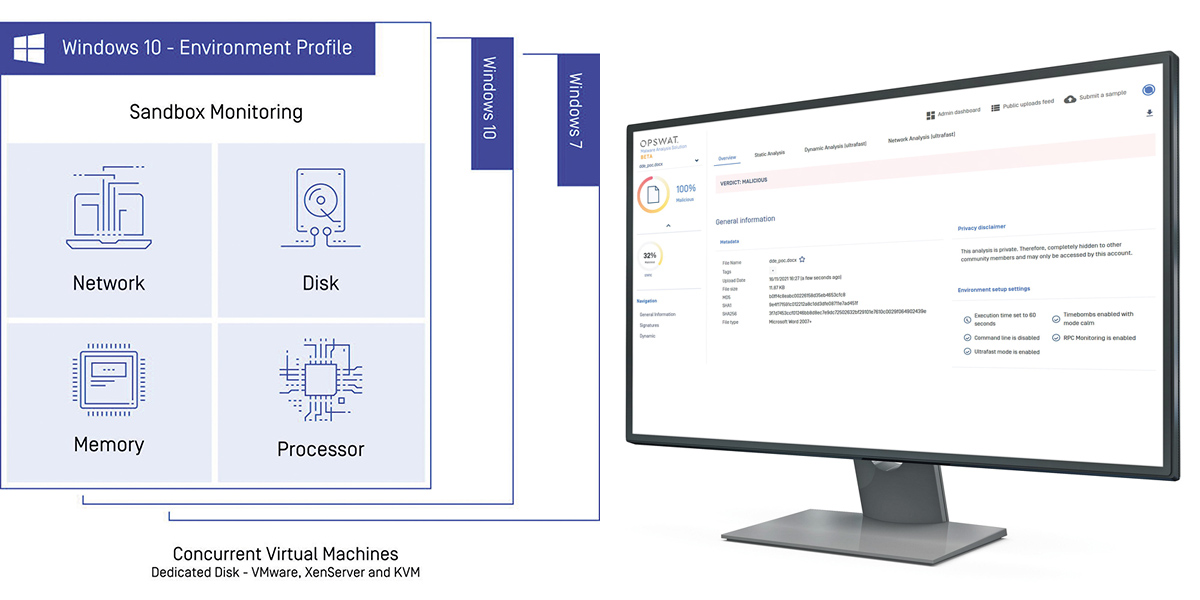Click the 32% circular progress gauge
The width and height of the screenshot is (1200, 600).
point(651,257)
